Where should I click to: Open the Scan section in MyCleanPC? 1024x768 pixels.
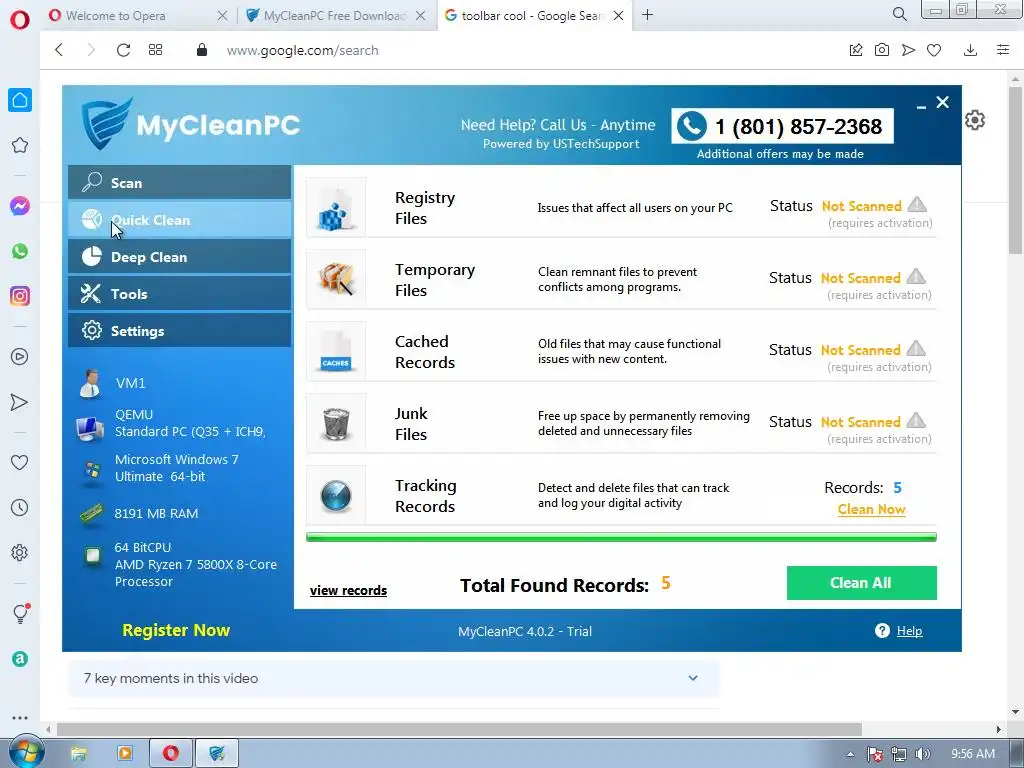tap(179, 182)
